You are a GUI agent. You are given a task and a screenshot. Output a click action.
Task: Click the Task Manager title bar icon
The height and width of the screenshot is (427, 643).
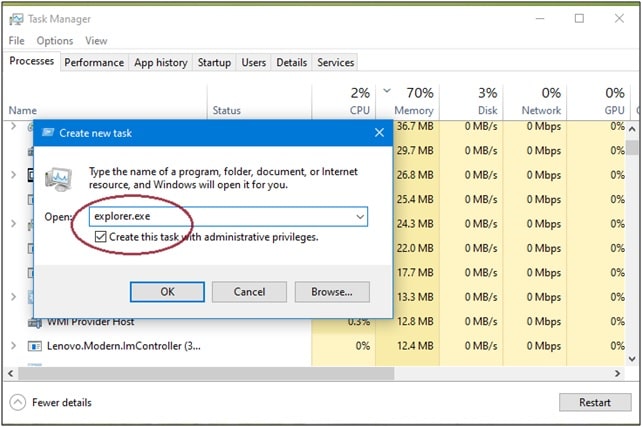tap(16, 19)
